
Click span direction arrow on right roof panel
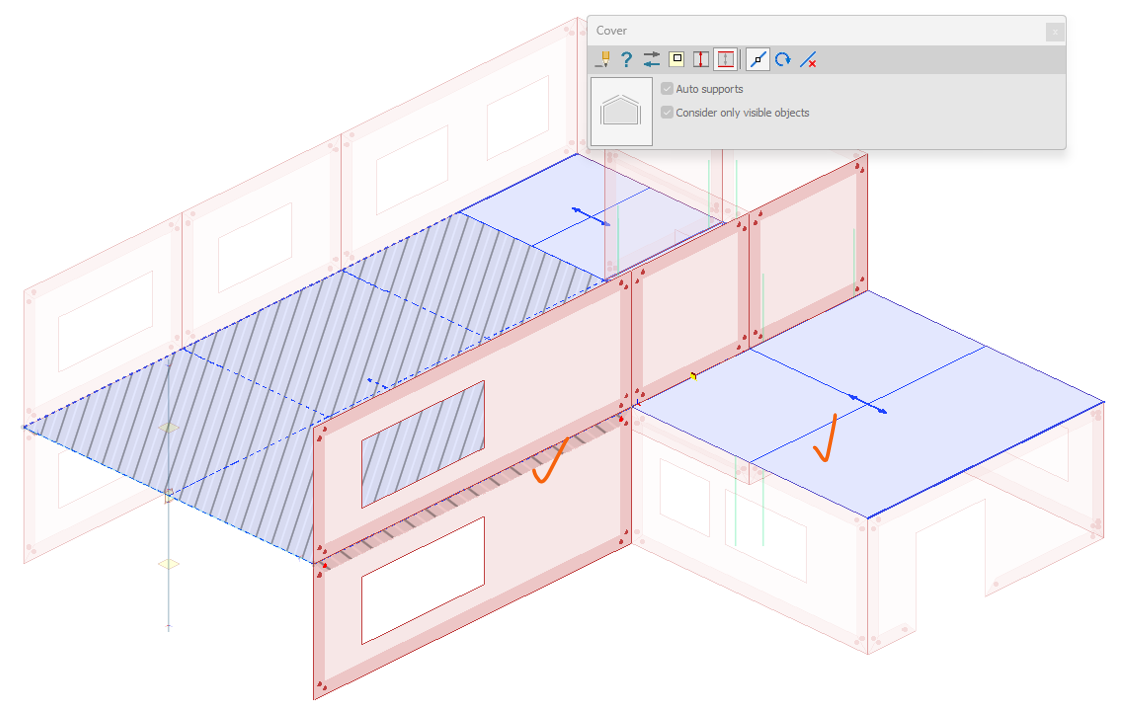pyautogui.click(x=868, y=404)
